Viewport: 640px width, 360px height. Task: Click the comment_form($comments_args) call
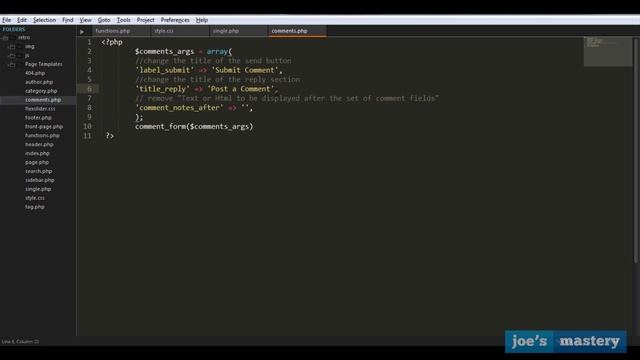click(x=194, y=127)
